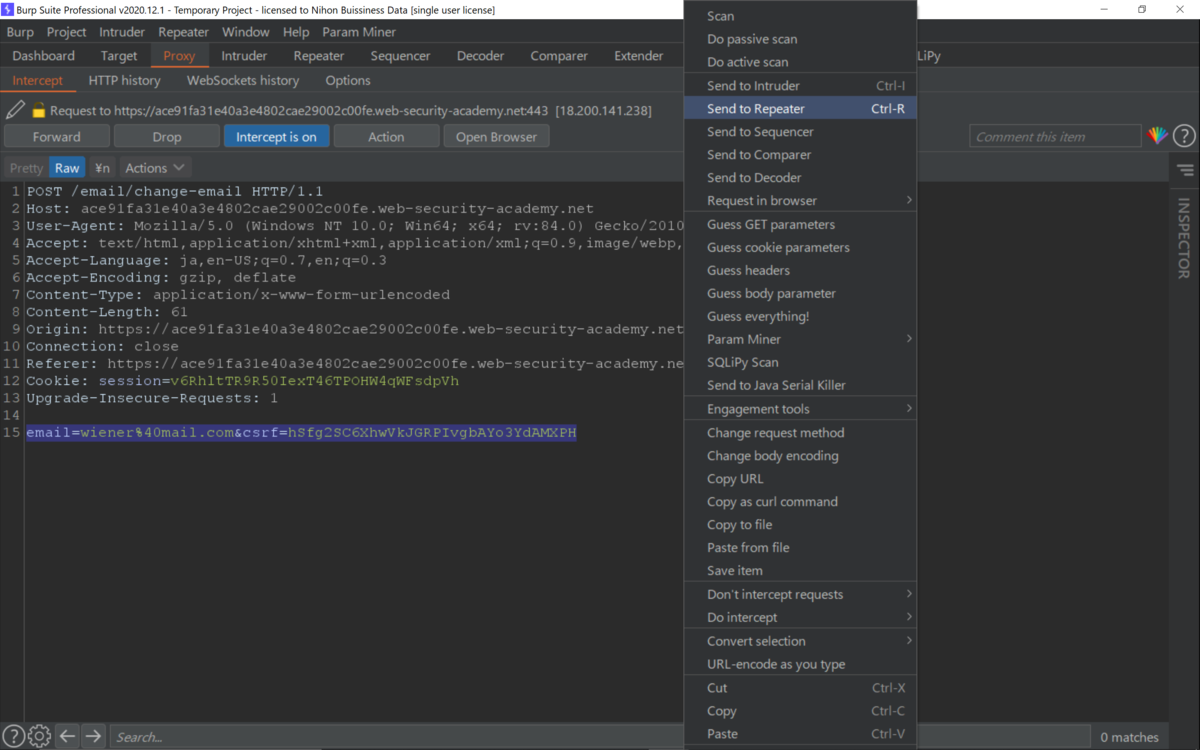Viewport: 1200px width, 750px height.
Task: Open the WebSockets history sub-tab
Action: 243,80
